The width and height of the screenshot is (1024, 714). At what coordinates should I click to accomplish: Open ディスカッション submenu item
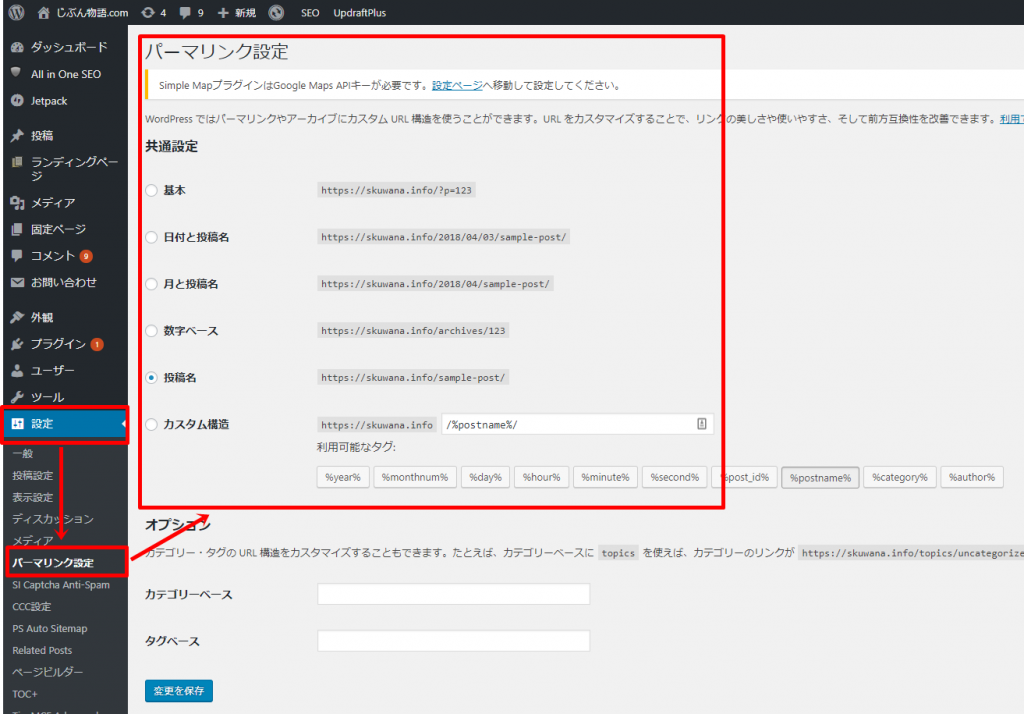(x=53, y=519)
